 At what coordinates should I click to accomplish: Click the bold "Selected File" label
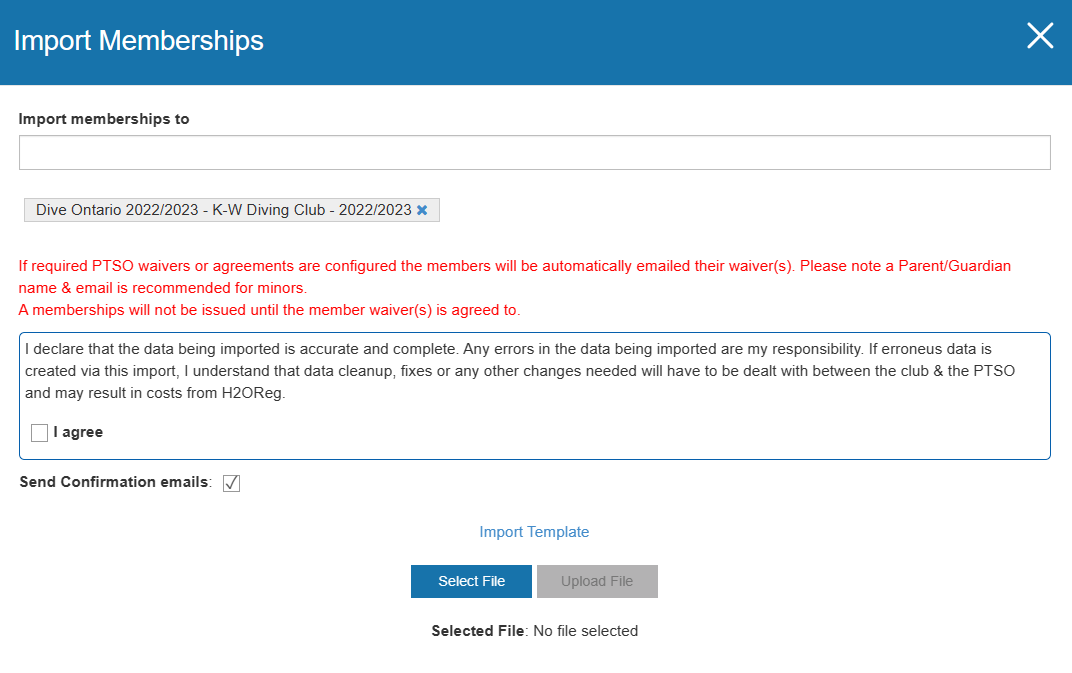point(478,631)
